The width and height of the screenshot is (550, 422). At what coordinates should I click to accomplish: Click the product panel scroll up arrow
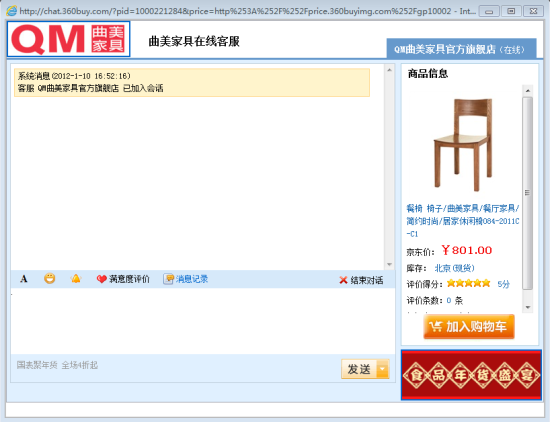click(528, 91)
